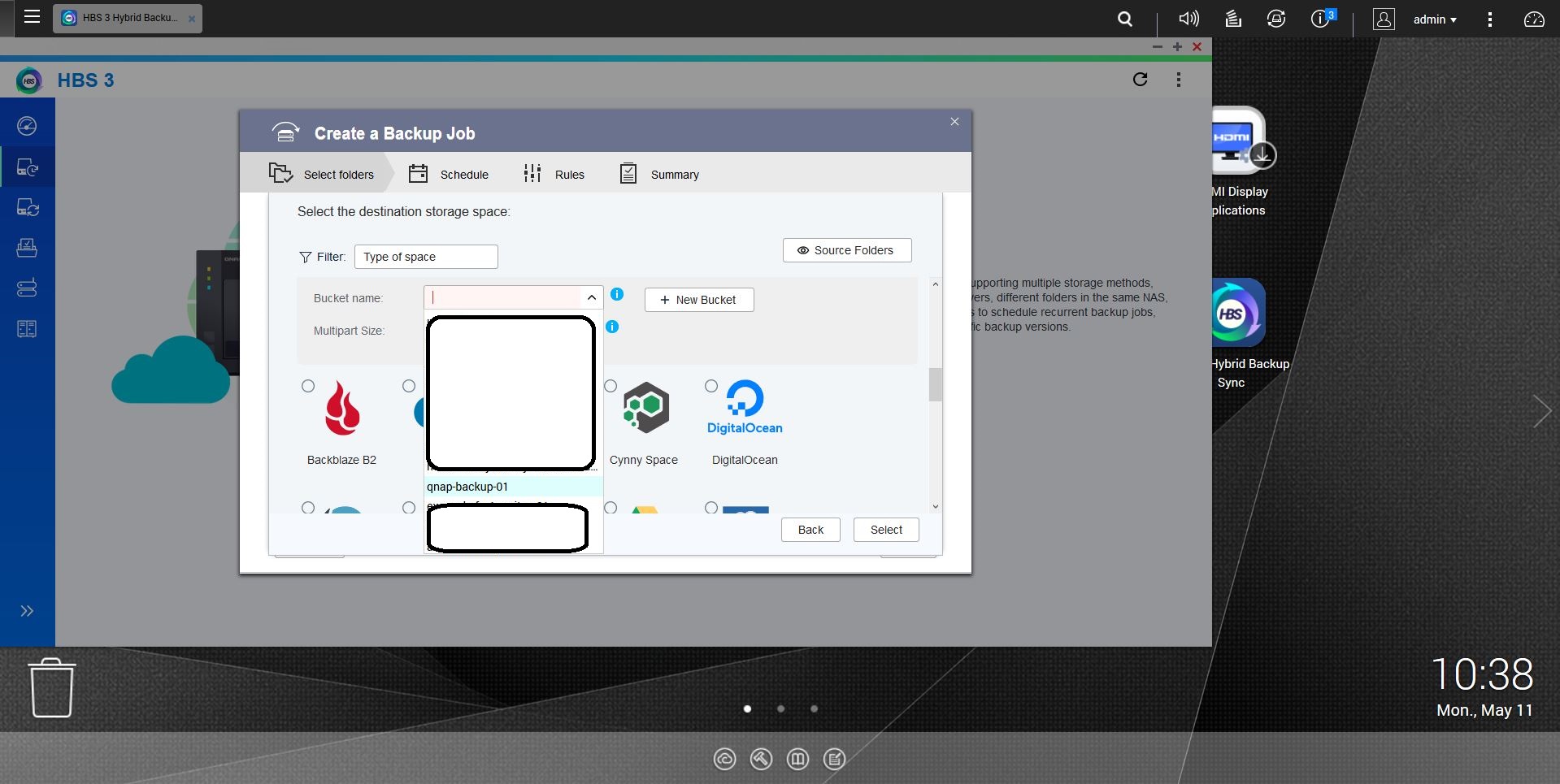The height and width of the screenshot is (784, 1560).
Task: Select the Backblaze B2 radio button
Action: [308, 387]
